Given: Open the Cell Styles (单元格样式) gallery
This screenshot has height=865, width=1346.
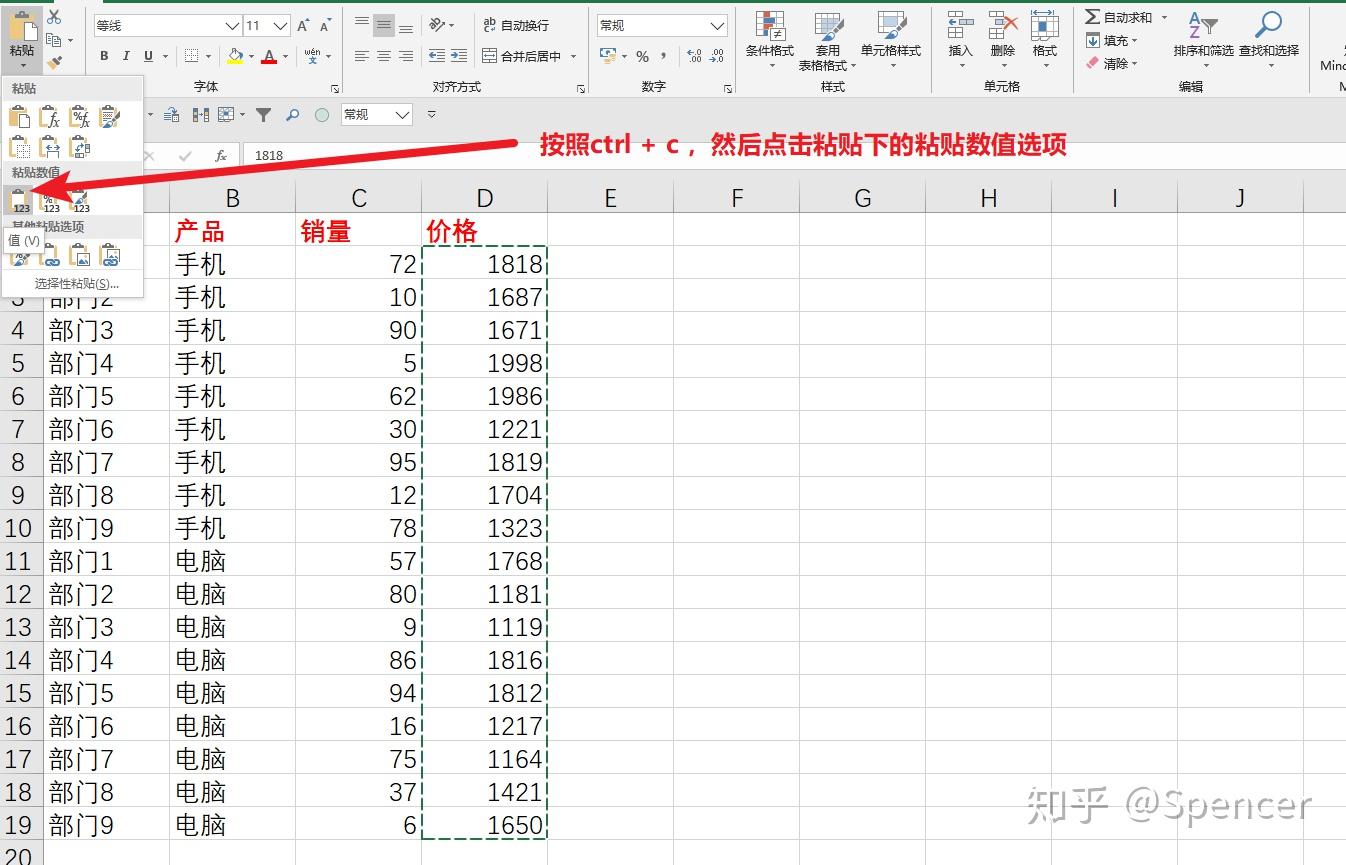Looking at the screenshot, I should tap(890, 41).
